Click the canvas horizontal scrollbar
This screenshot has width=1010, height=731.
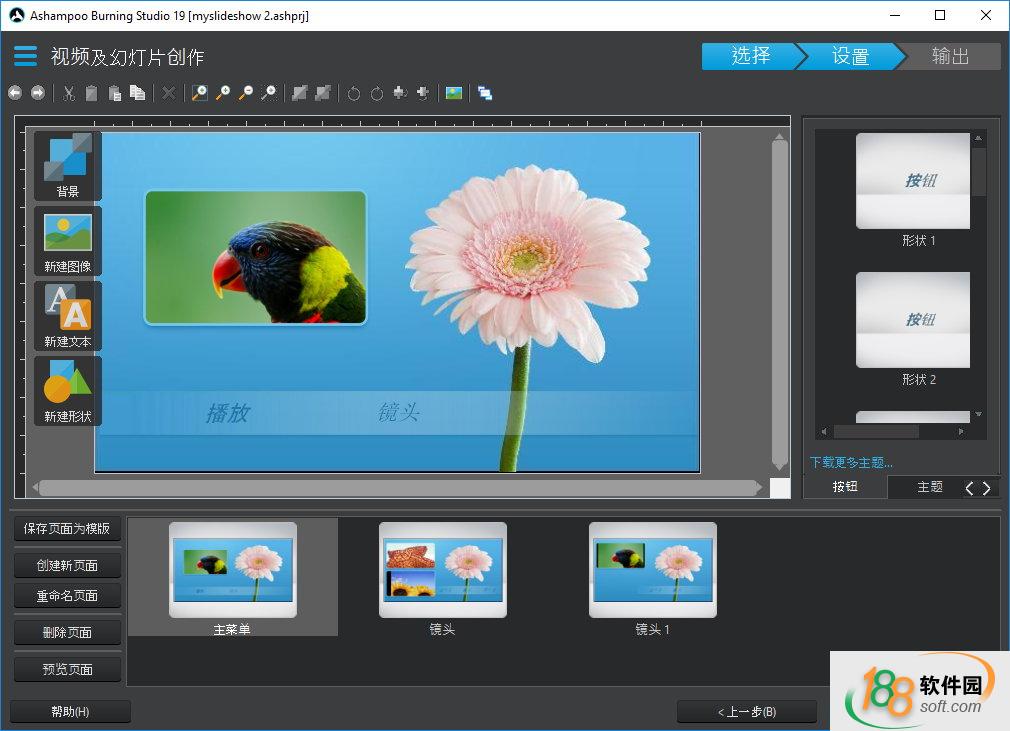[x=400, y=488]
